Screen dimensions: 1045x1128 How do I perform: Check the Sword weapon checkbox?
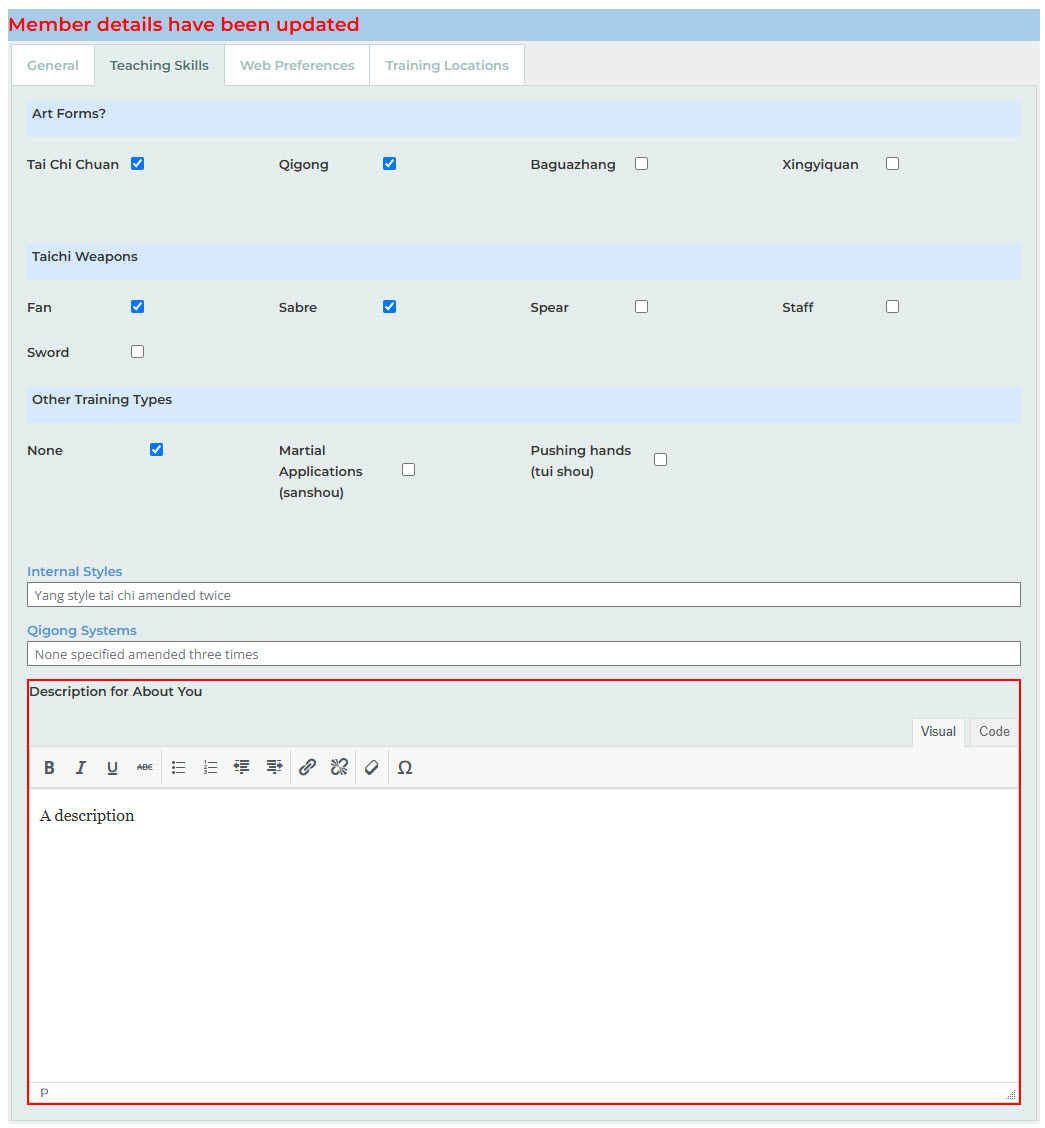(x=137, y=352)
